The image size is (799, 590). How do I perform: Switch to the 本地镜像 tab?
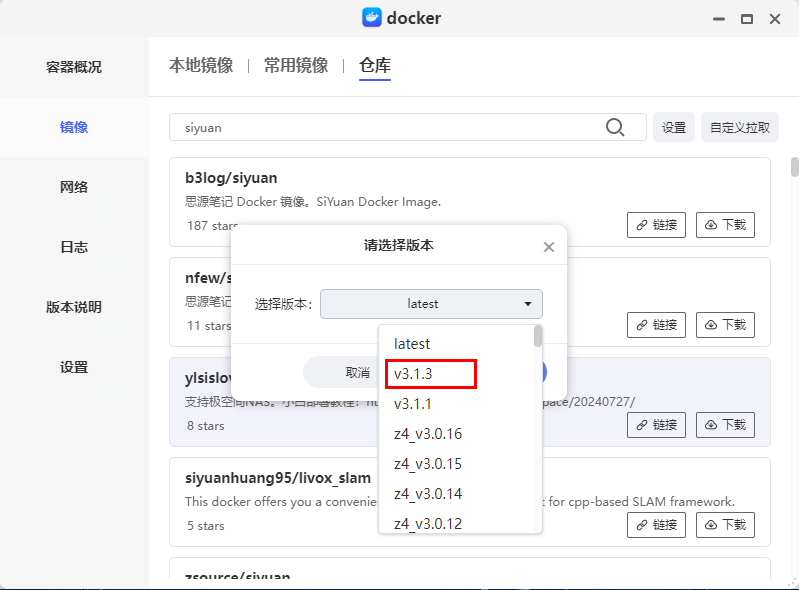(x=201, y=66)
